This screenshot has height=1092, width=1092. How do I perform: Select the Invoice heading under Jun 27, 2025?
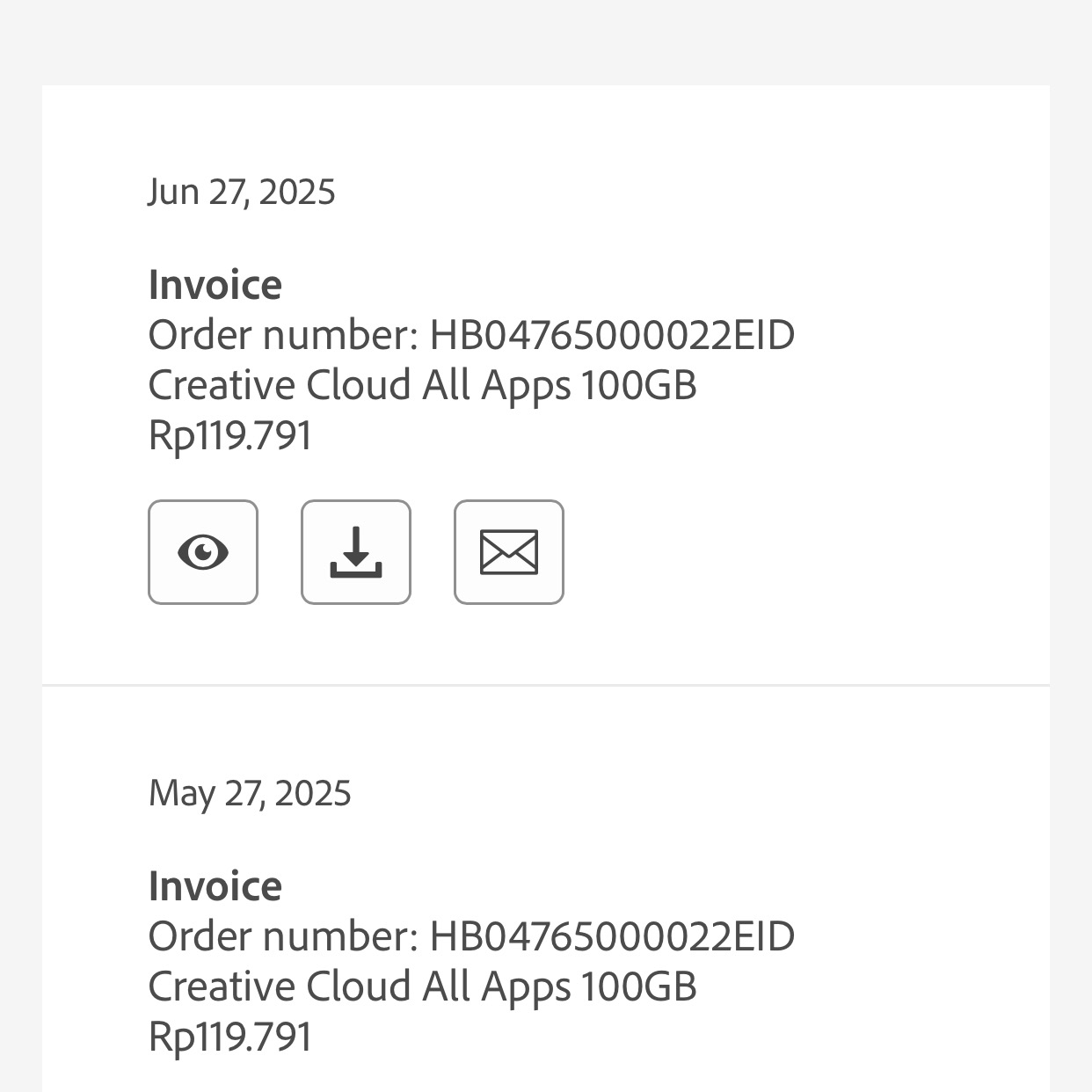pos(215,285)
